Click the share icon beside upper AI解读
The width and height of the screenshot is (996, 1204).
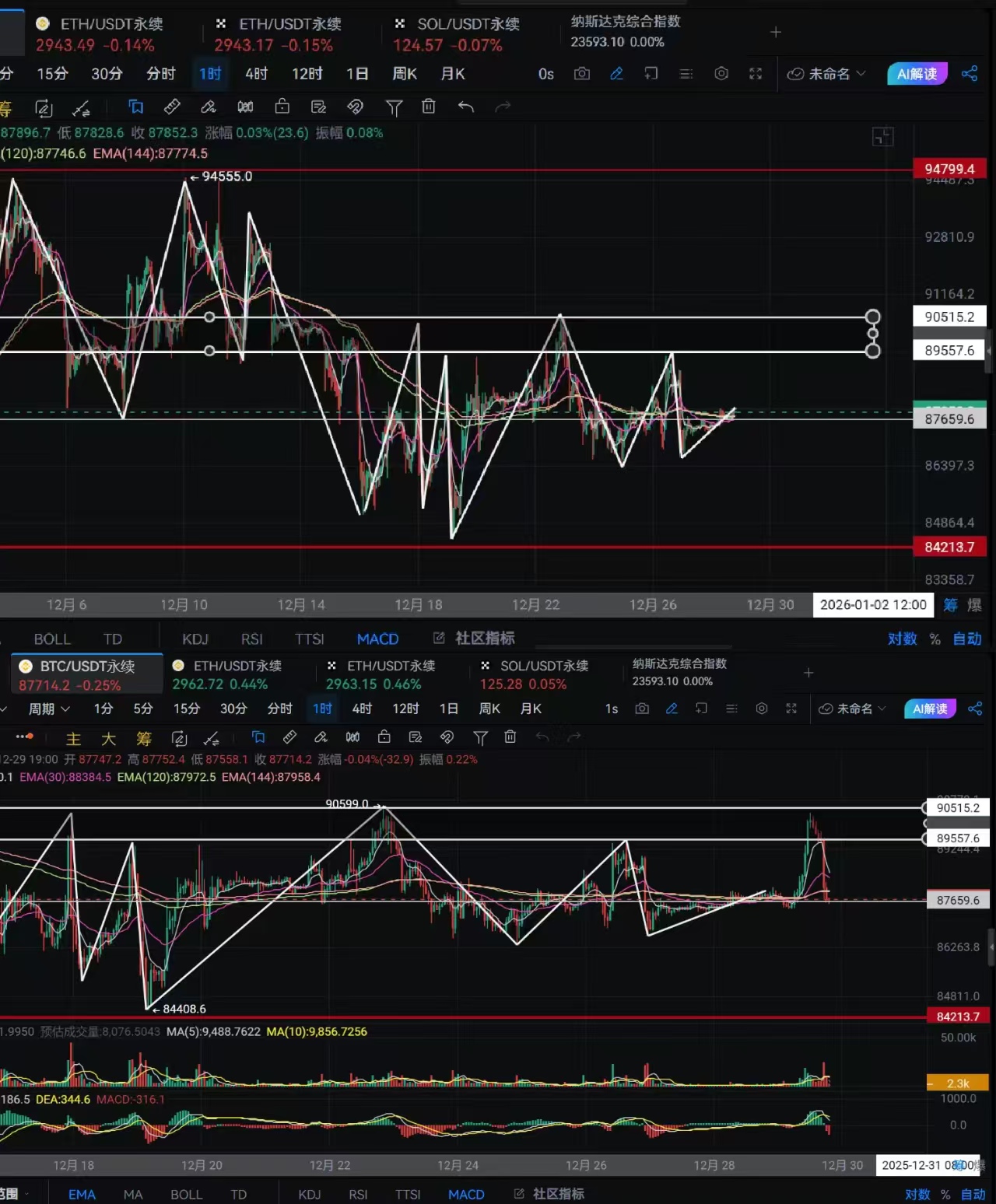[x=970, y=74]
